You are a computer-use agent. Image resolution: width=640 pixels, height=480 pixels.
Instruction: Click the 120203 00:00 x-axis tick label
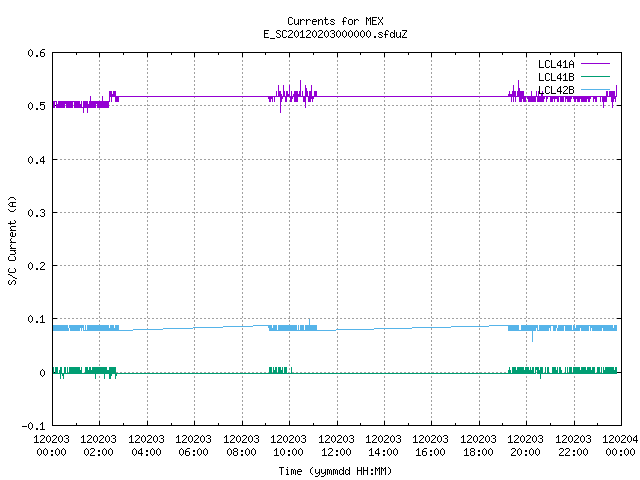51,446
